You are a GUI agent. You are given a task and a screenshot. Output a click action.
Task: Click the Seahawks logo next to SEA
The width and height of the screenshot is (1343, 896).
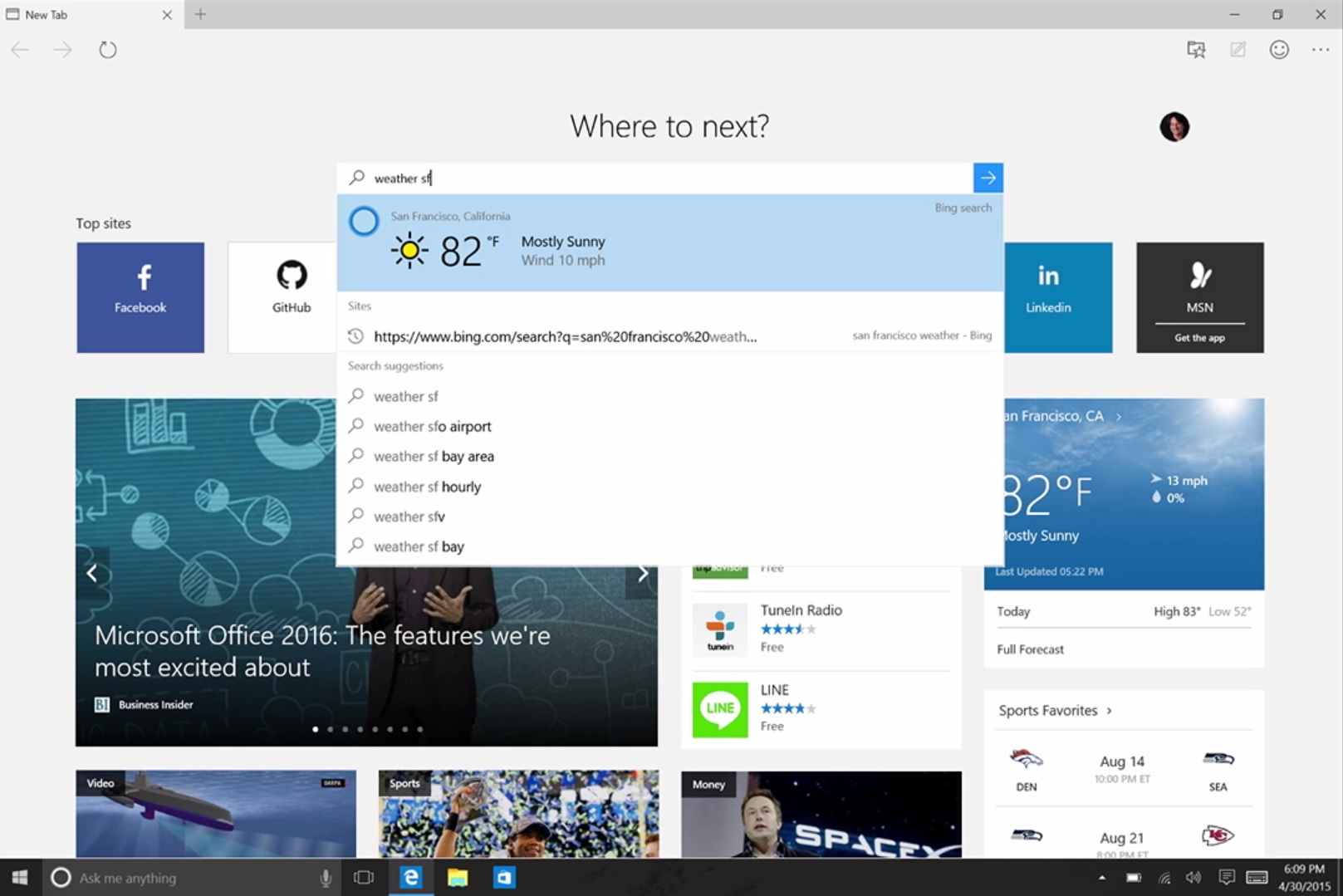pyautogui.click(x=1218, y=759)
